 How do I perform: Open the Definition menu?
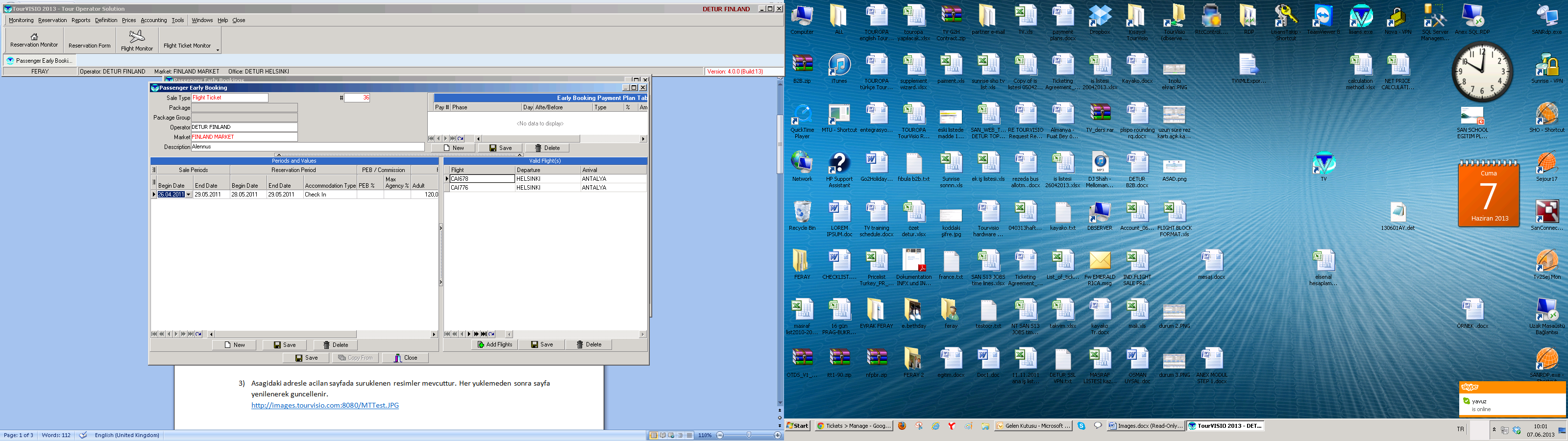point(106,20)
